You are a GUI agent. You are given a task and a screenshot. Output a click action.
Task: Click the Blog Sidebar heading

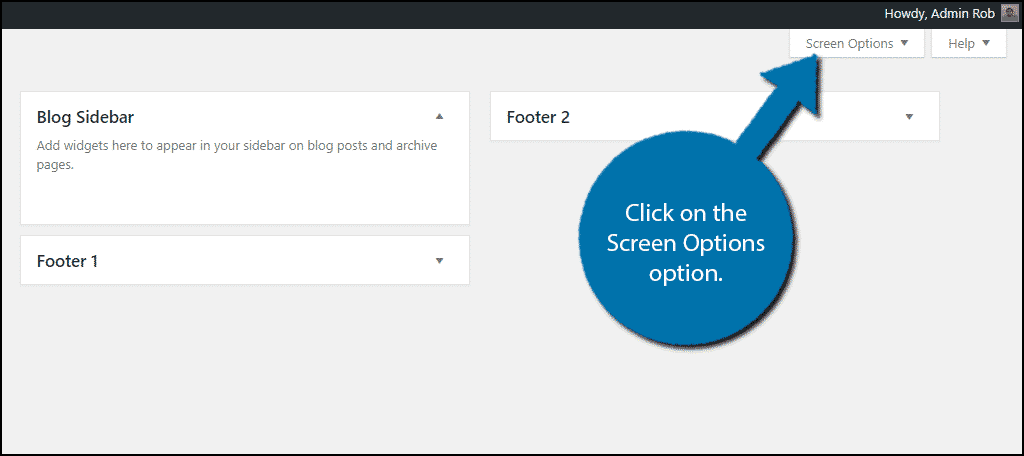point(86,118)
